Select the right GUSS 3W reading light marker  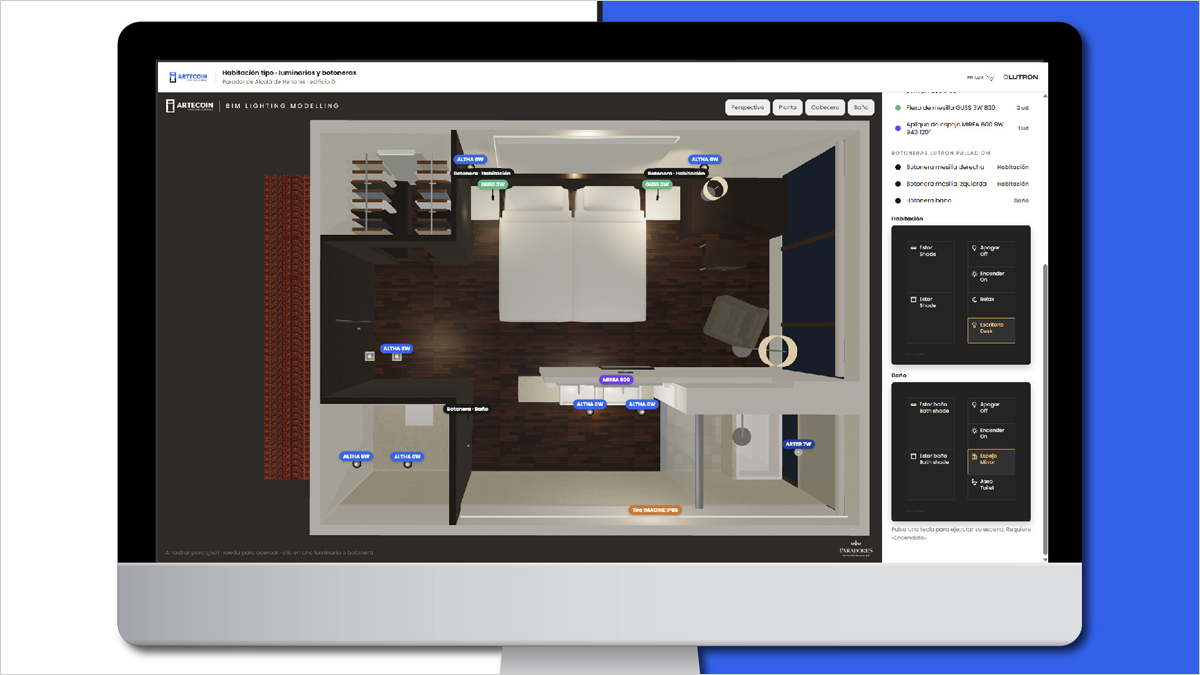click(657, 184)
